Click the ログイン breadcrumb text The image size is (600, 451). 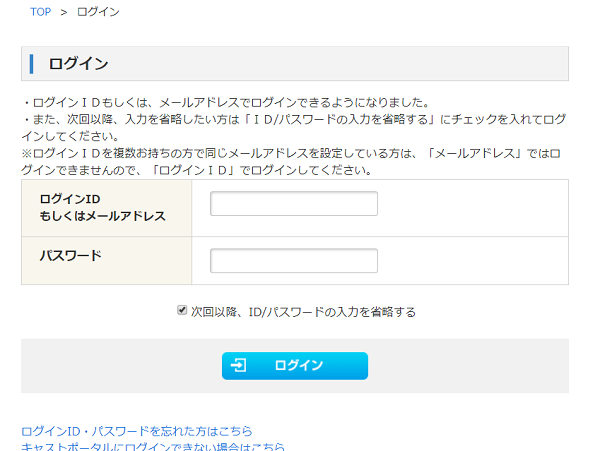coord(98,12)
